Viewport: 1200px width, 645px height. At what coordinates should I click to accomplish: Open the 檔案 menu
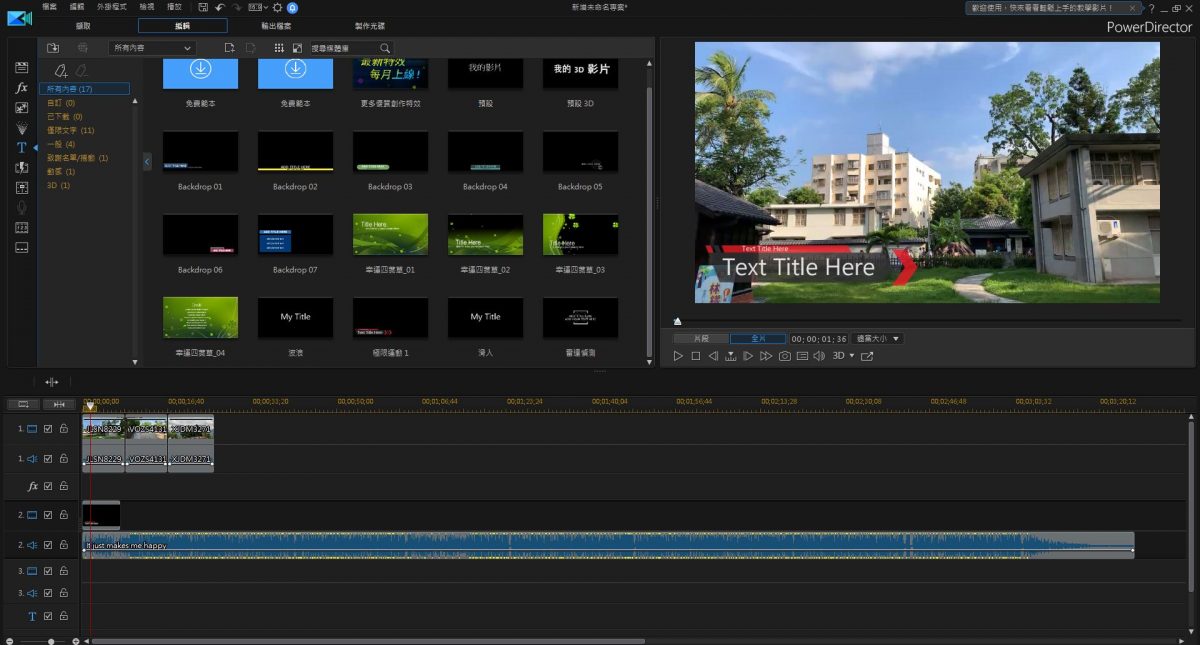(50, 7)
